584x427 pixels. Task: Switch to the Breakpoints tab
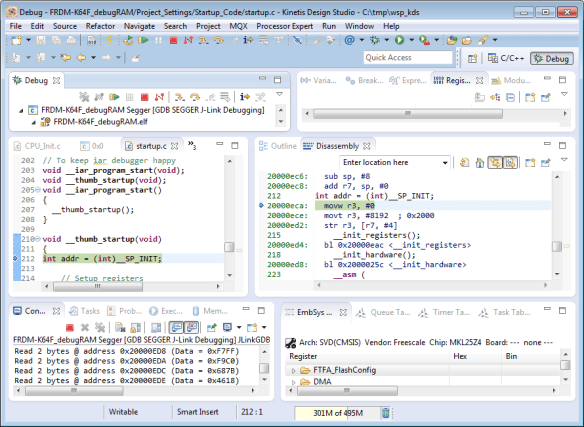(364, 80)
